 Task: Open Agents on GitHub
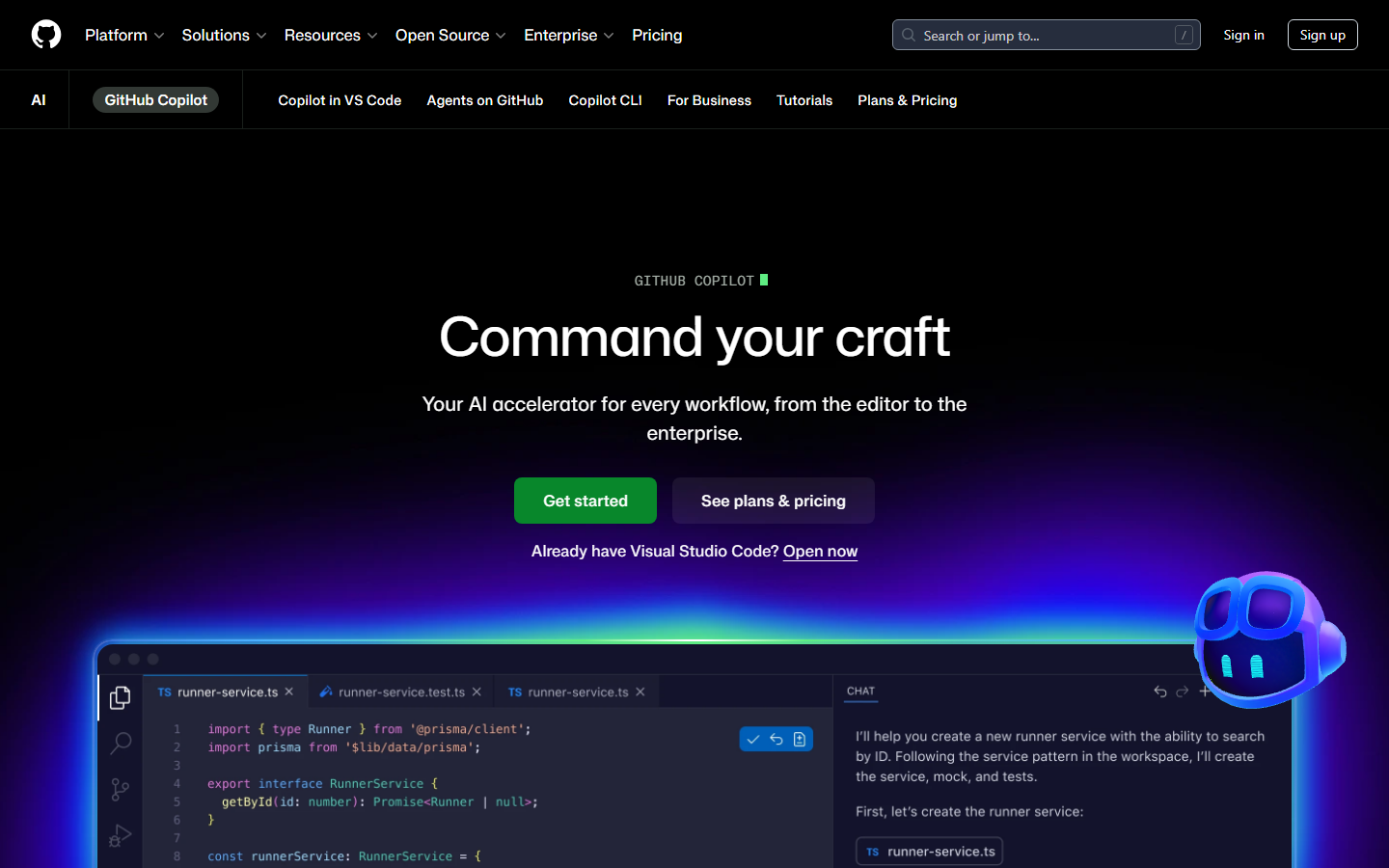(485, 100)
